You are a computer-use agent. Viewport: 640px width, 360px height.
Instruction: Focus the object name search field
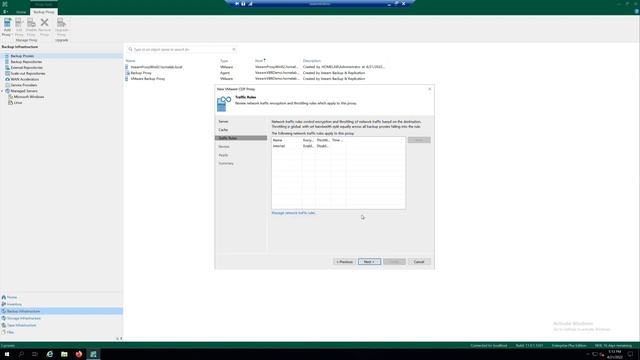[182, 49]
